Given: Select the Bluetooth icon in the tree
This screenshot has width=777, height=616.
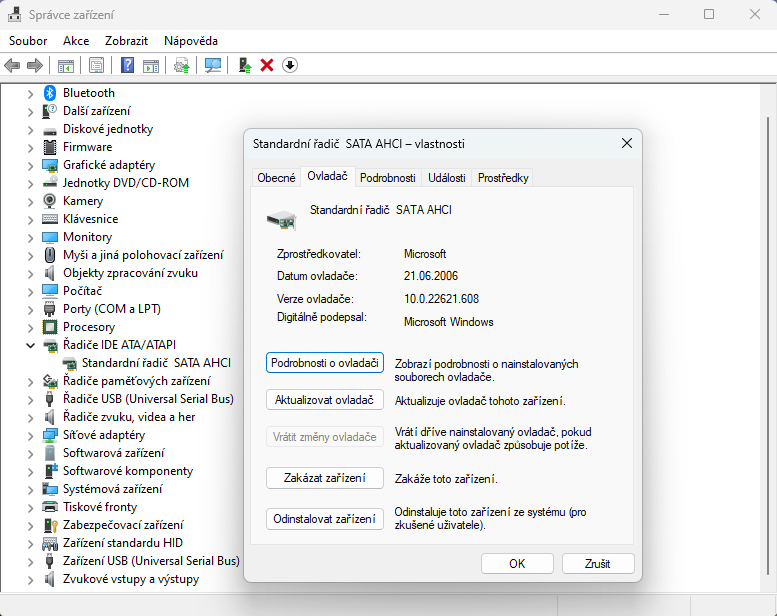Looking at the screenshot, I should coord(50,93).
